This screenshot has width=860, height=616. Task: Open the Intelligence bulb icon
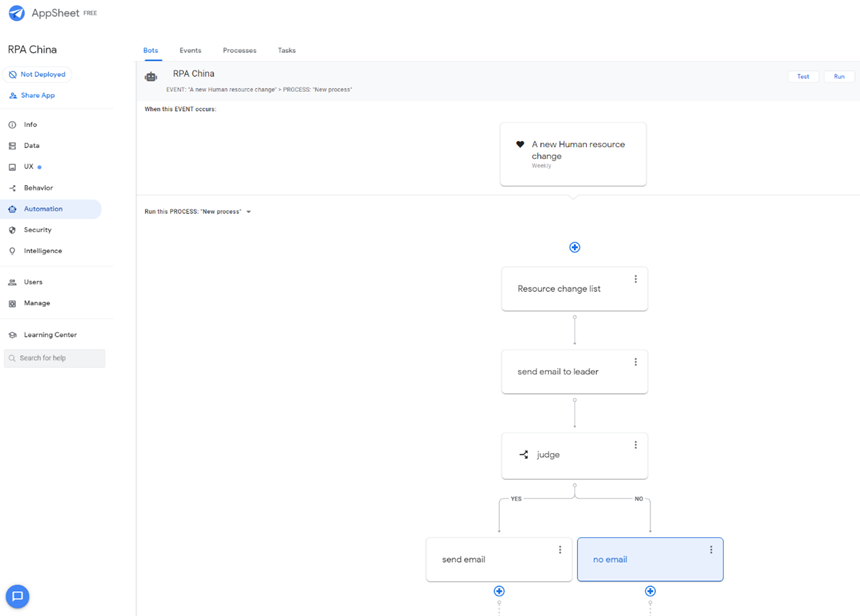point(12,251)
